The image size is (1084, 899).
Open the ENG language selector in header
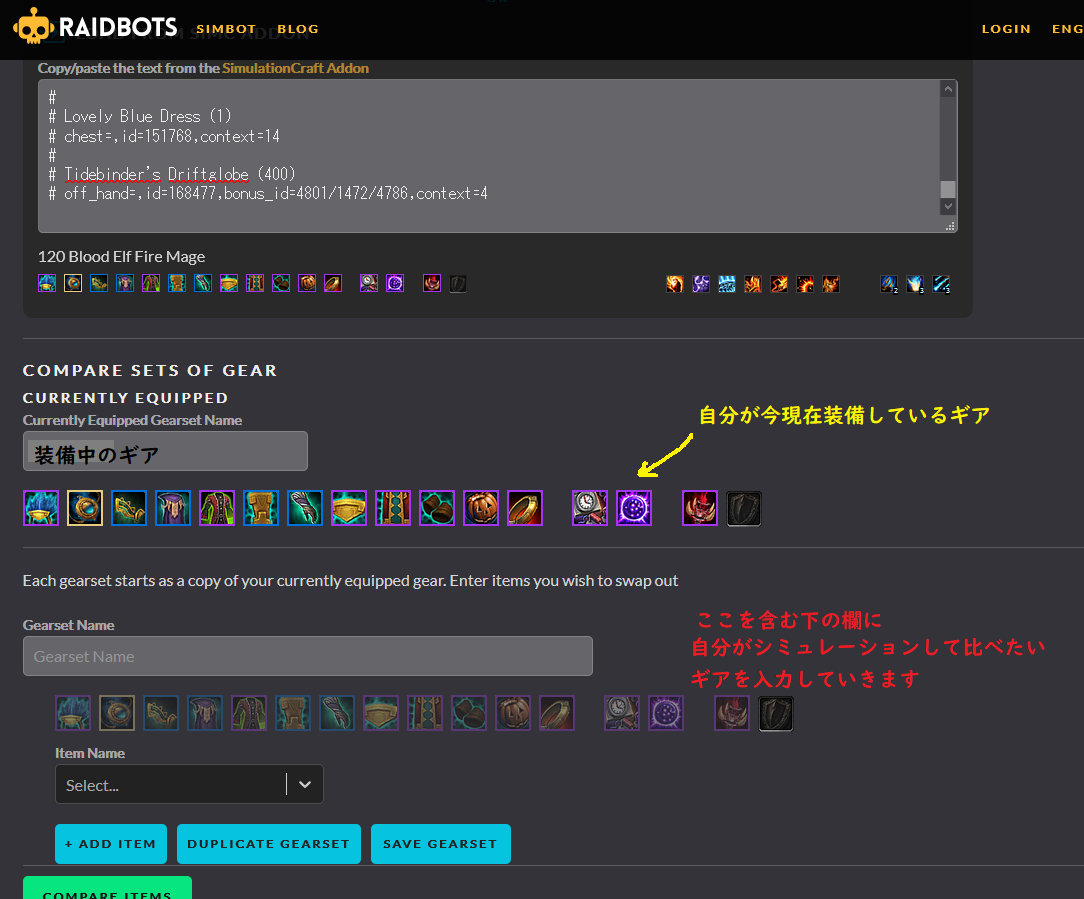point(1067,29)
